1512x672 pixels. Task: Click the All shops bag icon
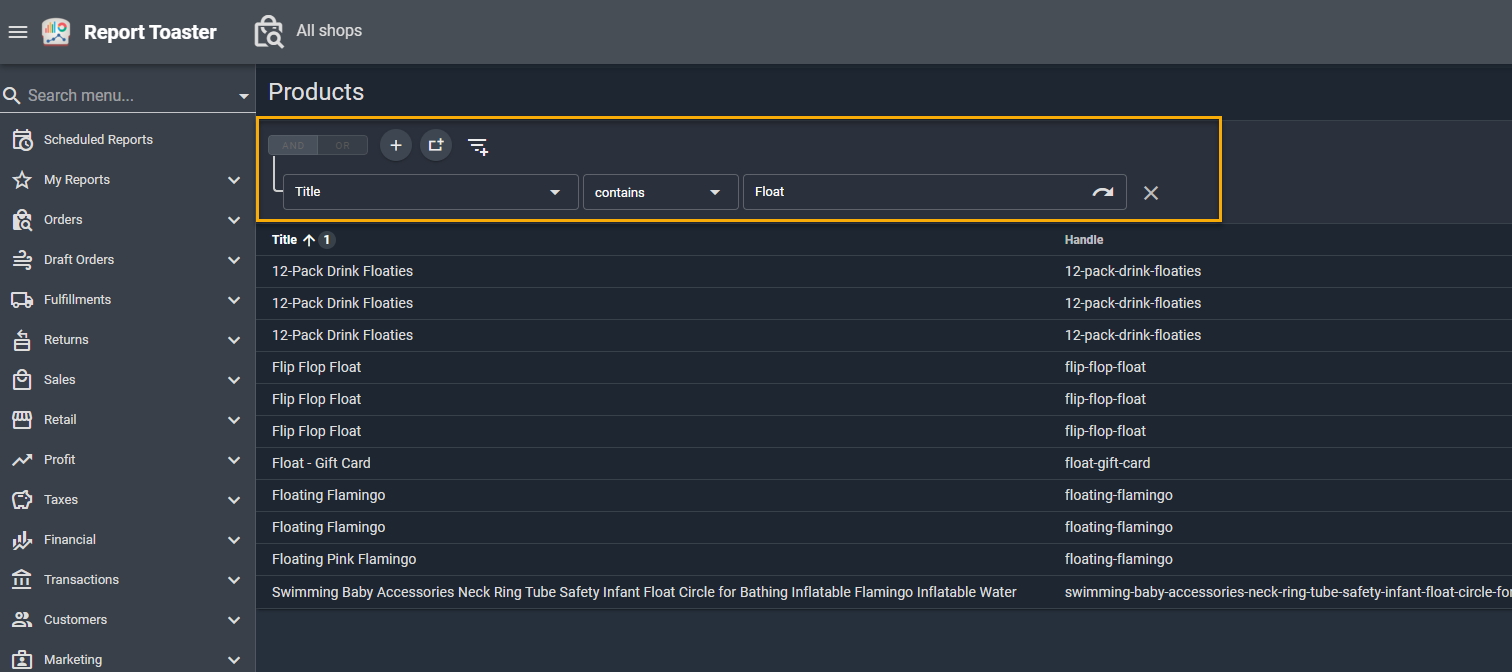pyautogui.click(x=269, y=32)
